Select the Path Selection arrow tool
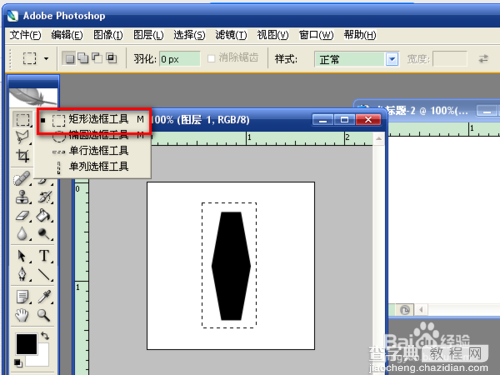 click(x=22, y=256)
